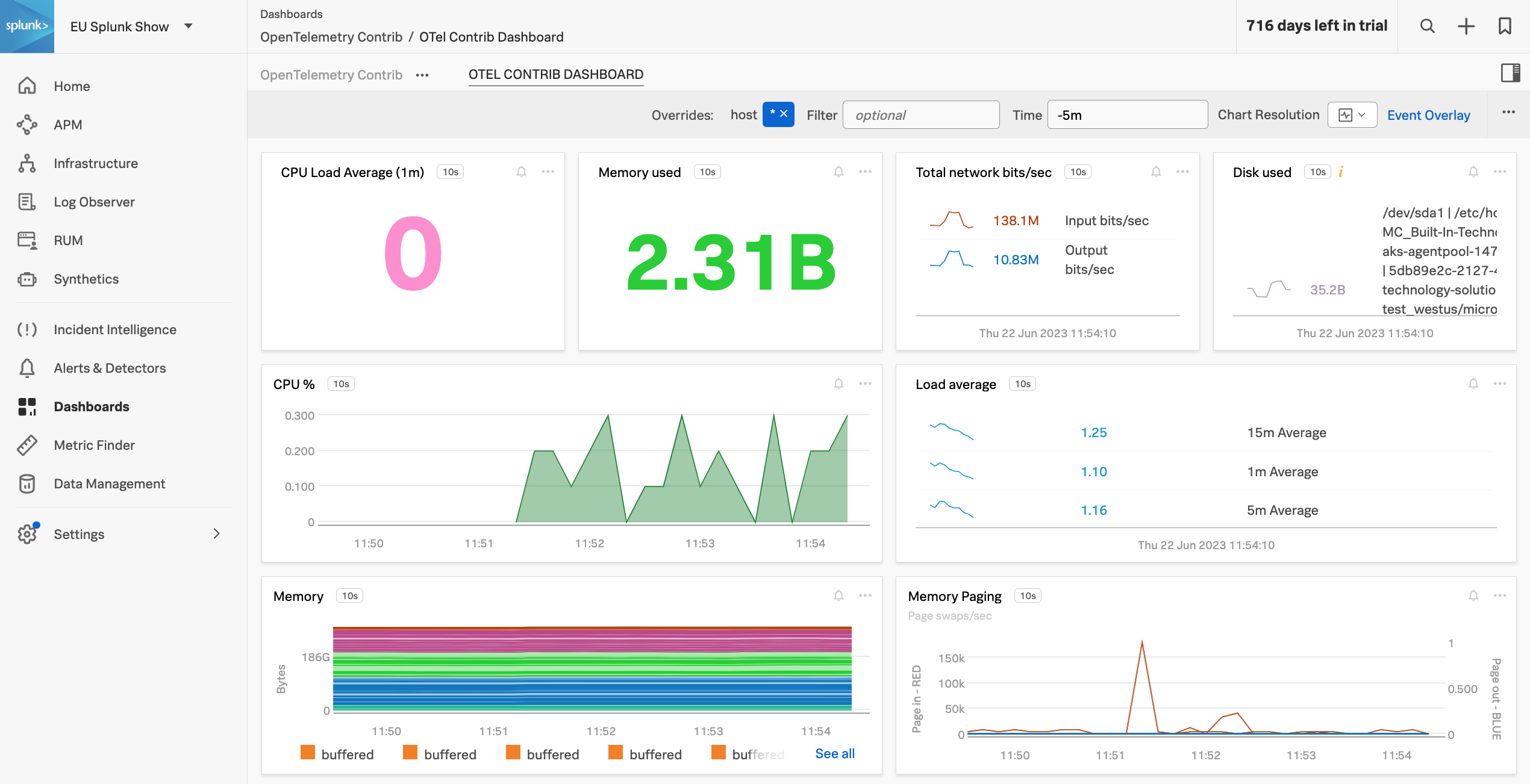Screen dimensions: 1530x784
Task: Click the bookmark icon in the top bar
Action: (1505, 26)
